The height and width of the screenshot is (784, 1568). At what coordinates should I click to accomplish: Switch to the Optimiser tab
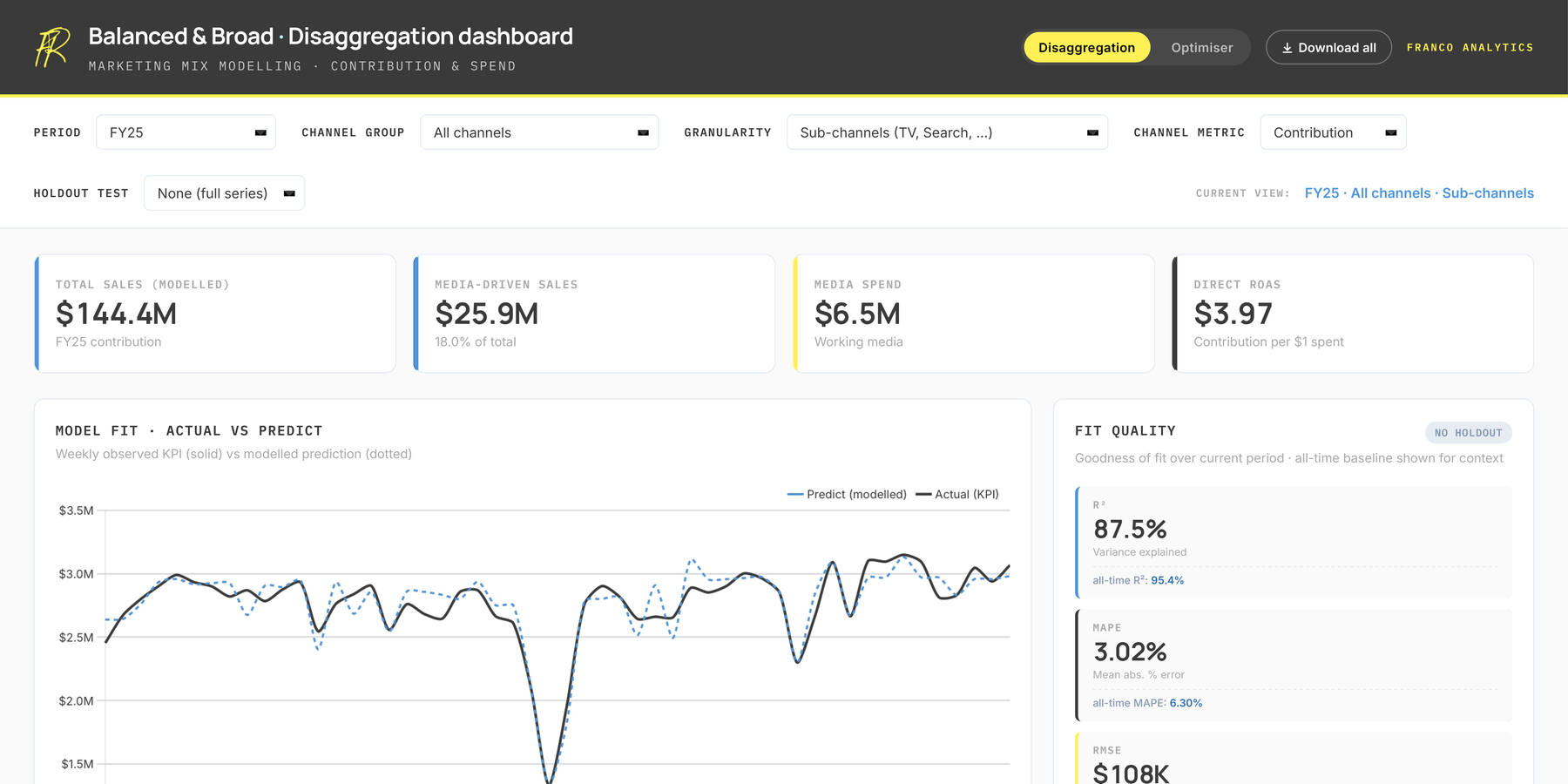click(x=1201, y=47)
